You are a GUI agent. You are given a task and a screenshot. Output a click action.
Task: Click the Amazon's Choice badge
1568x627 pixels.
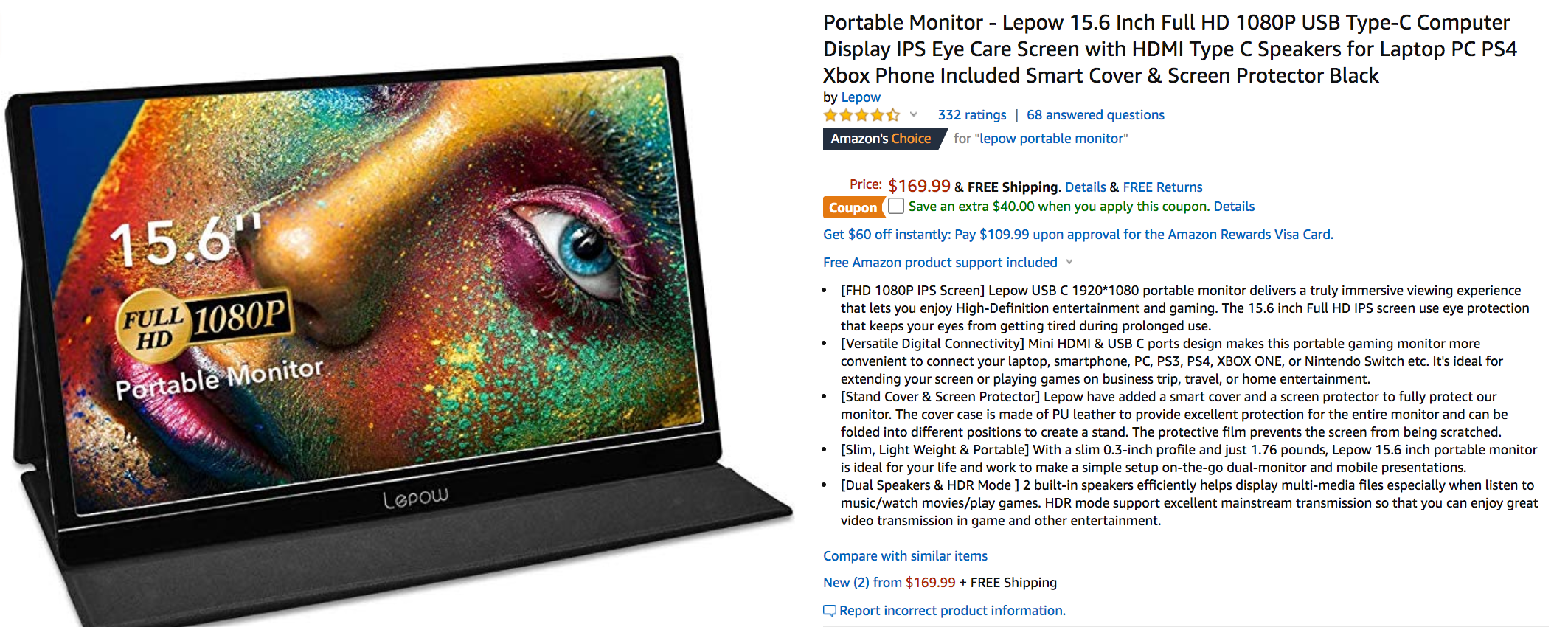[x=882, y=139]
